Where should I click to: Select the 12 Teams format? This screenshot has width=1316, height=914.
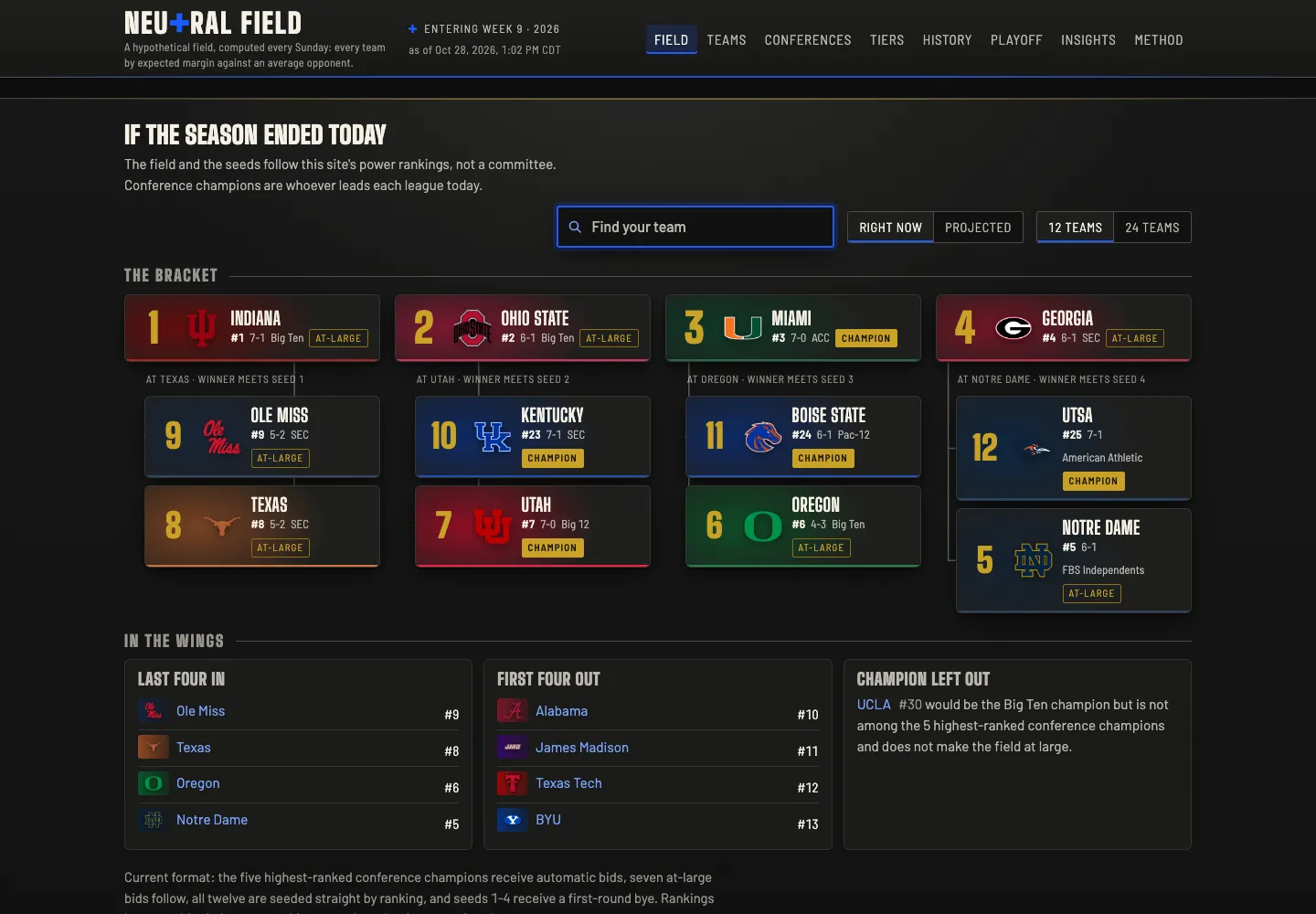[1075, 228]
